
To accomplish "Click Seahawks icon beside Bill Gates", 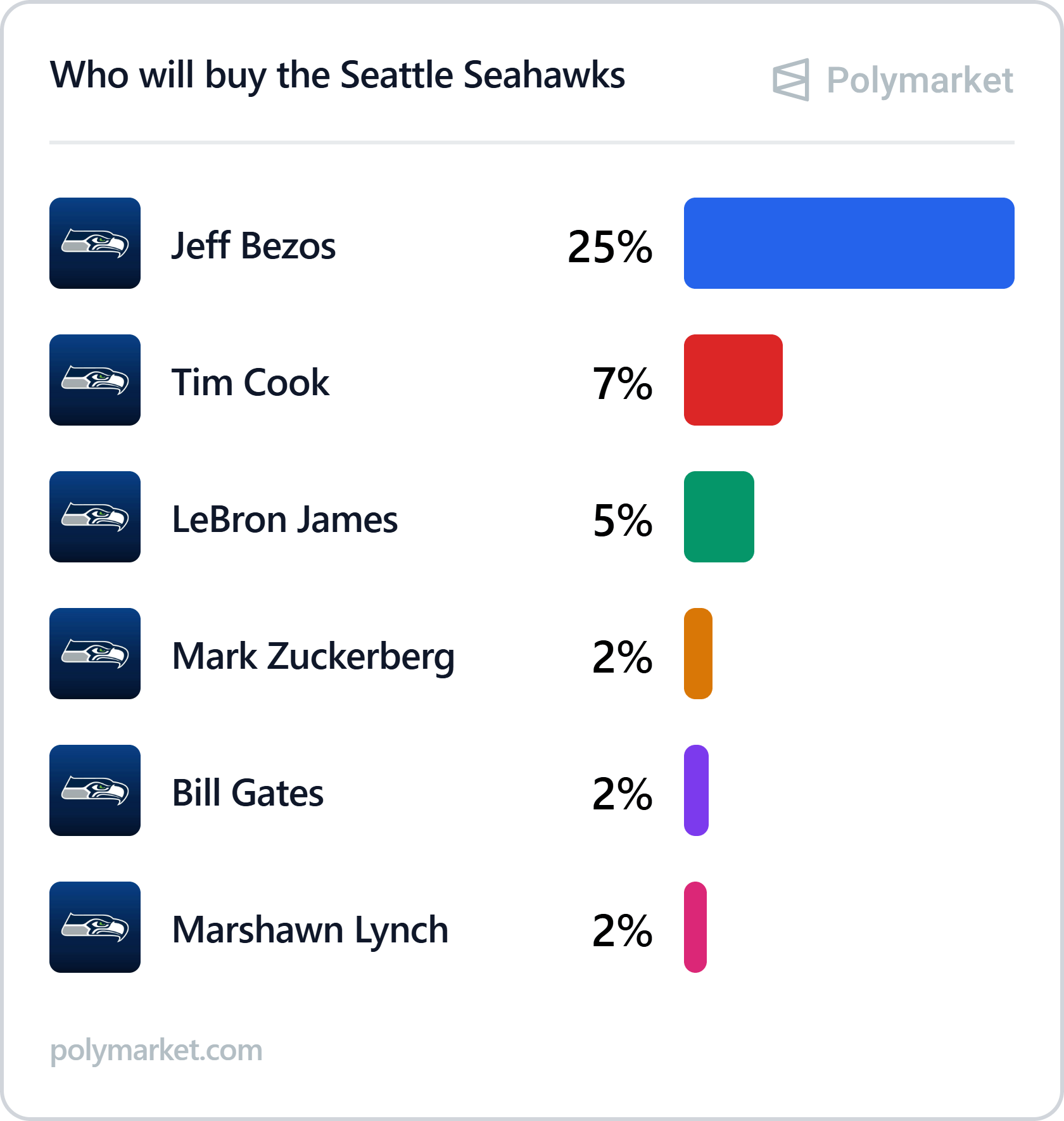I will click(x=95, y=790).
